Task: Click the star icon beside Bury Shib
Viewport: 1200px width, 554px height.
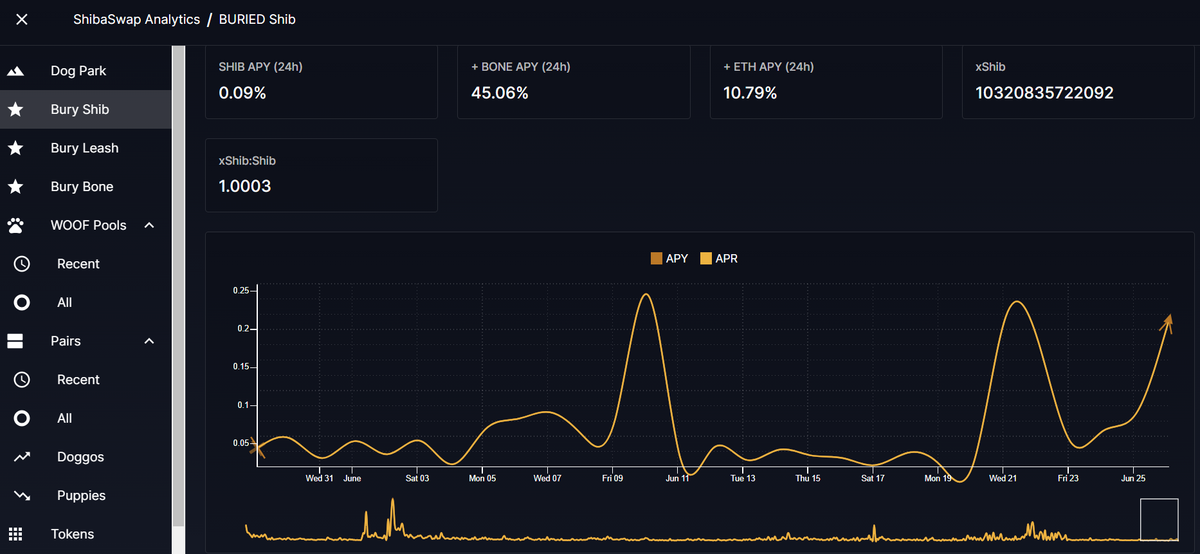Action: [x=15, y=110]
